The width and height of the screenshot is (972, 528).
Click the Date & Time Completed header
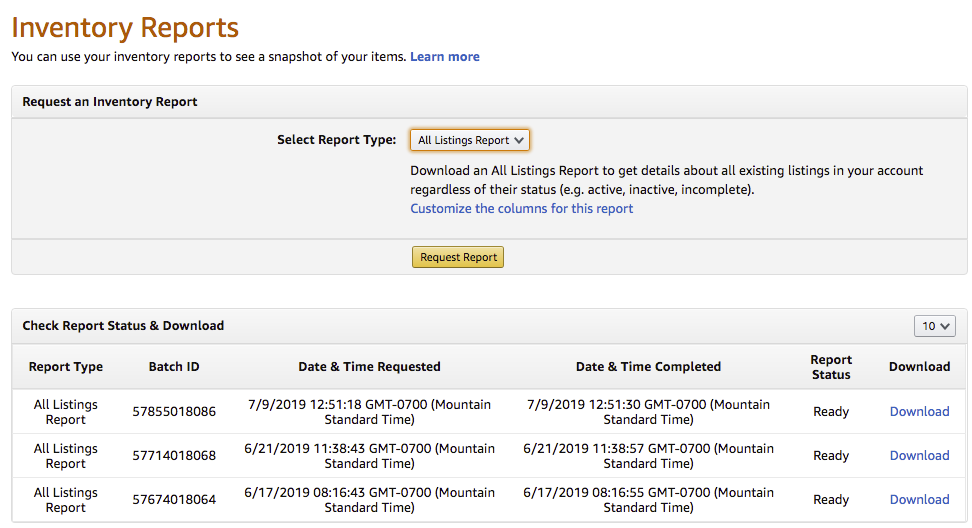(x=648, y=367)
